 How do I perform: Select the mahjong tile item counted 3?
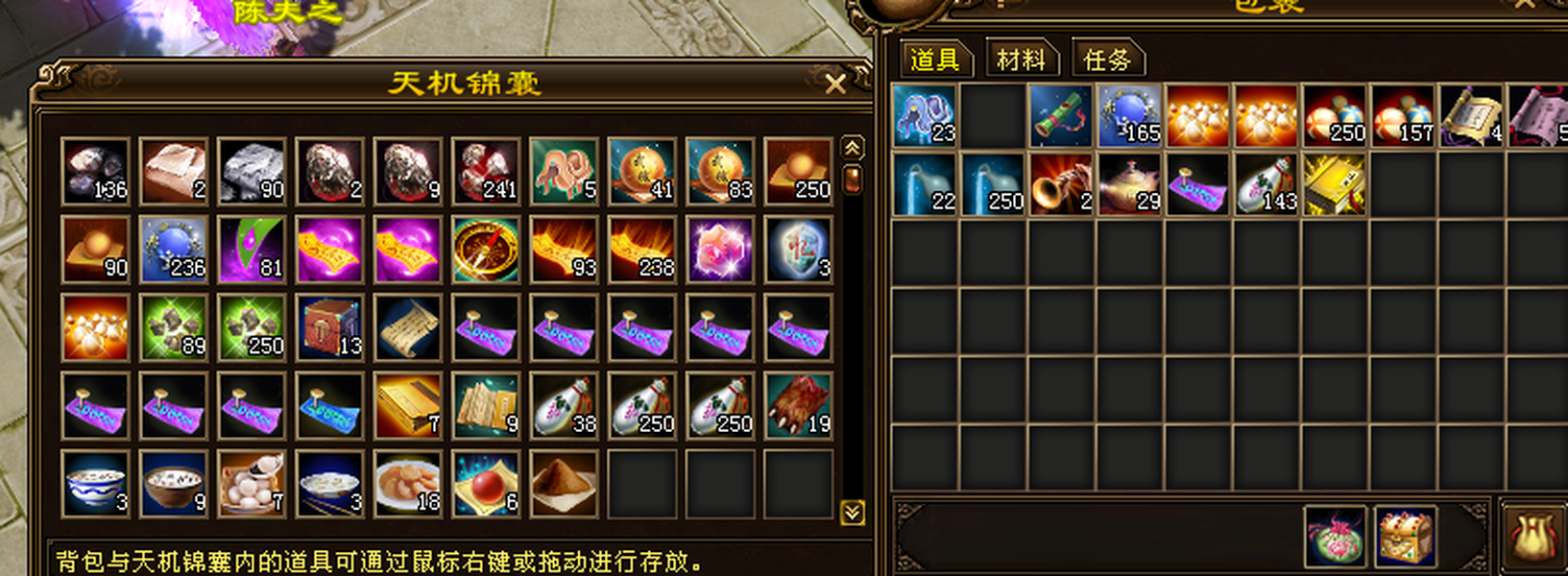click(798, 250)
